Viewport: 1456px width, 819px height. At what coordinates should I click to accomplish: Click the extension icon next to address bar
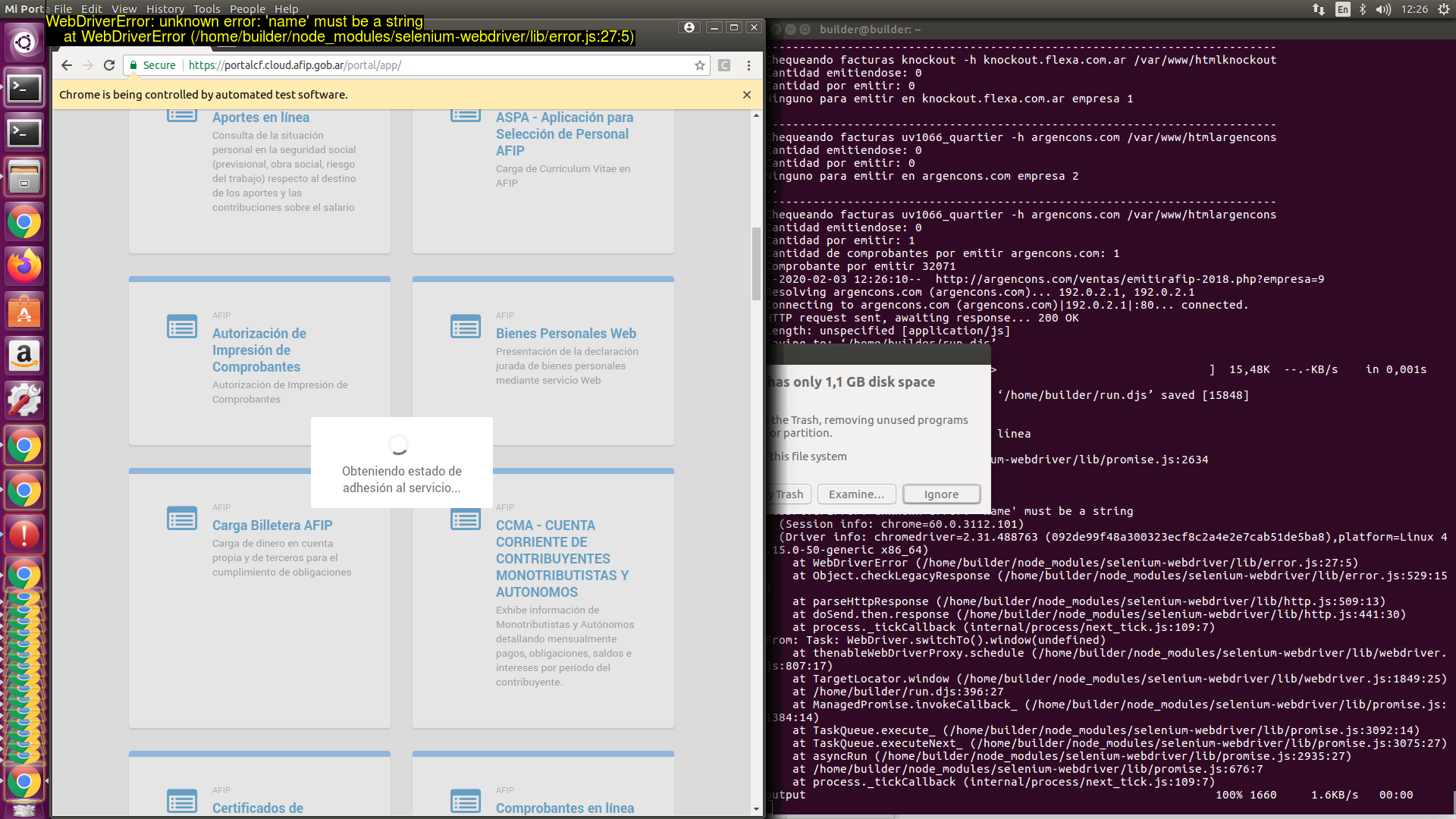tap(724, 65)
